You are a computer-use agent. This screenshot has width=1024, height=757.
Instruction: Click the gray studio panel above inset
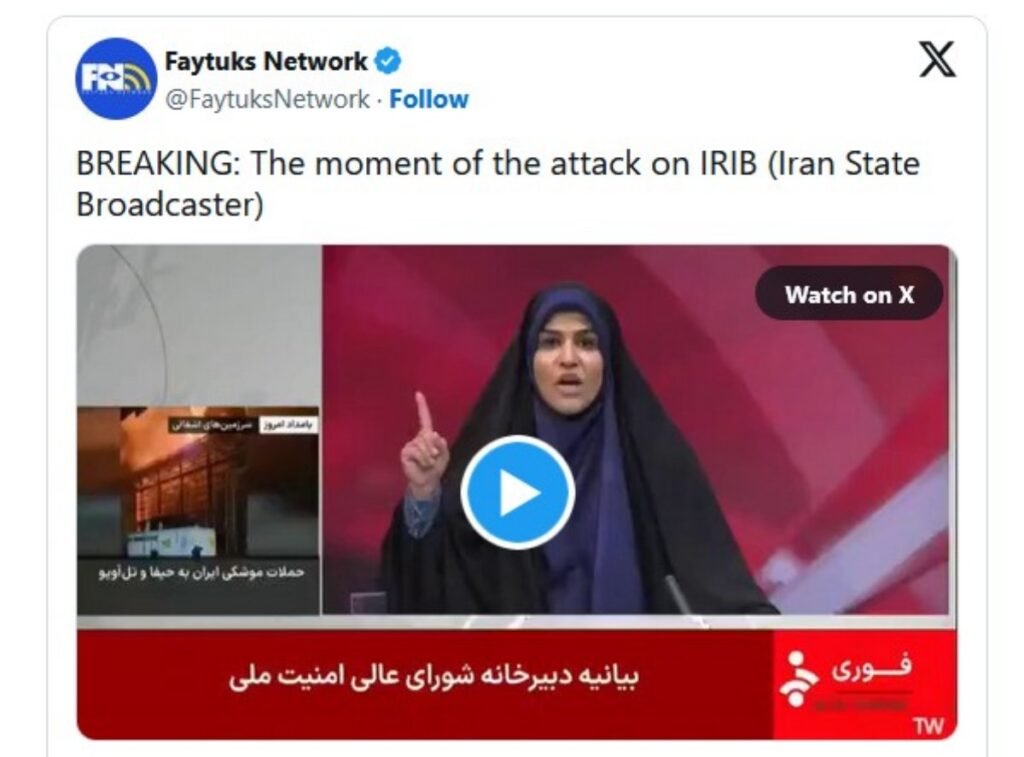(x=199, y=325)
